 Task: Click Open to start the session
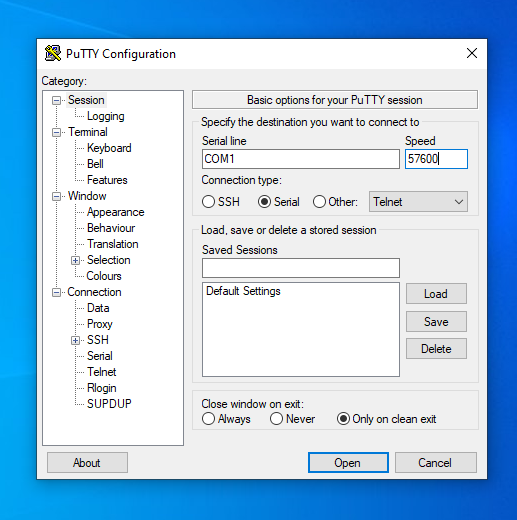tap(348, 463)
